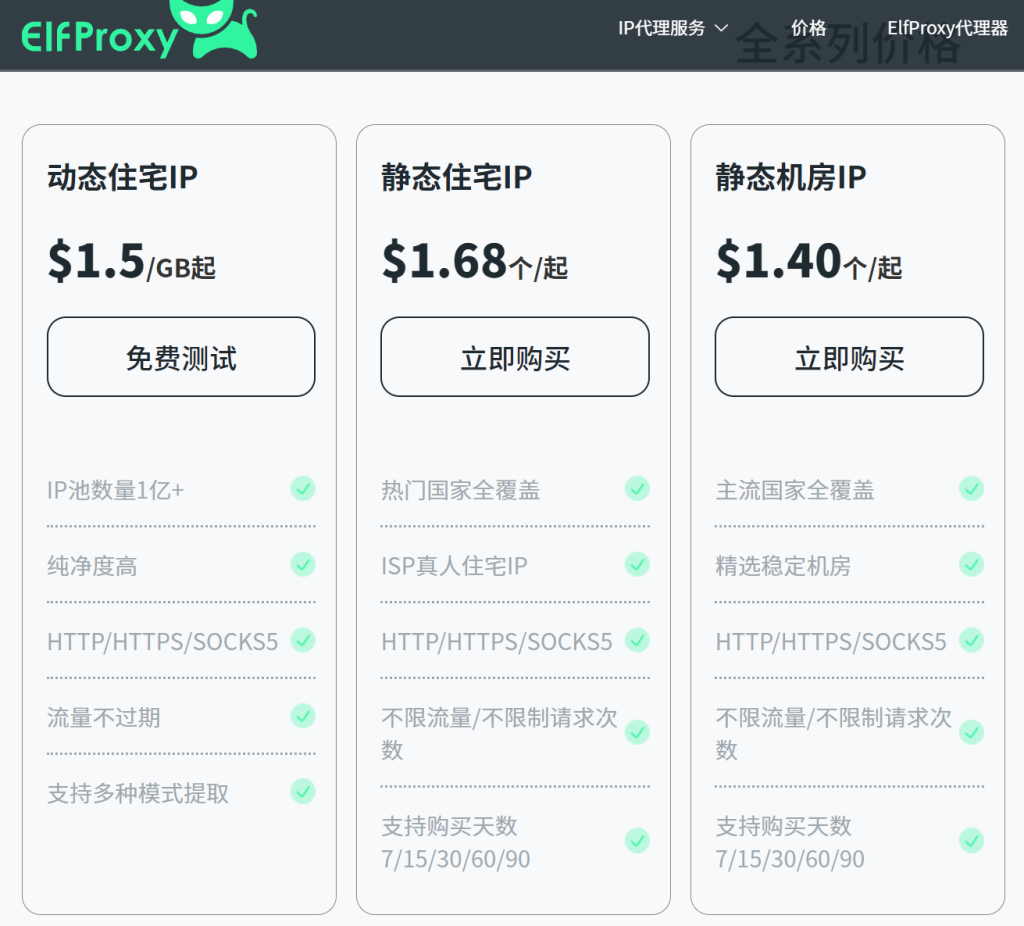This screenshot has height=926, width=1024.
Task: Click the $1.40个/起 price text
Action: tap(809, 261)
